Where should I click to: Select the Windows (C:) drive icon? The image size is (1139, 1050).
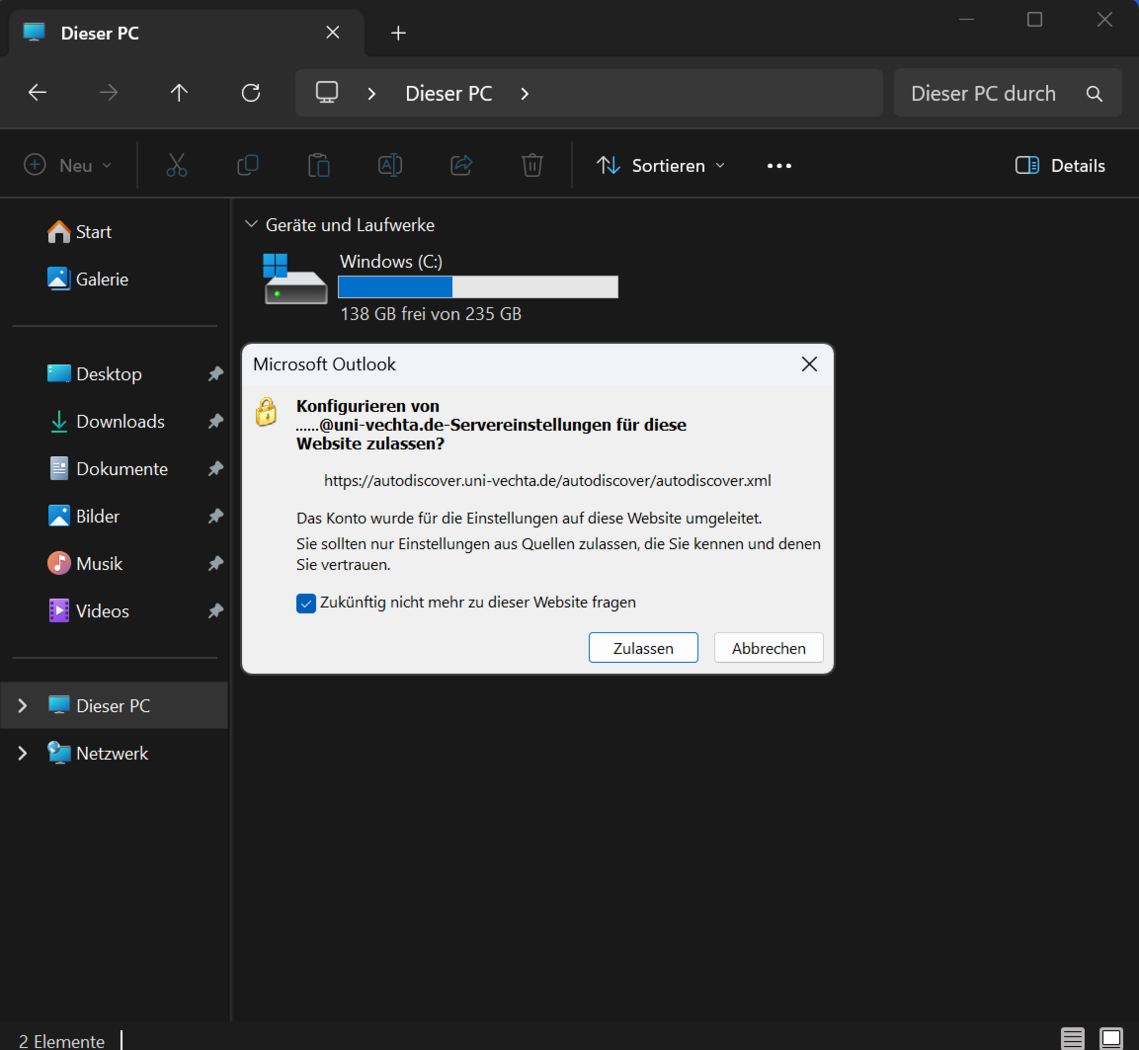tap(295, 278)
